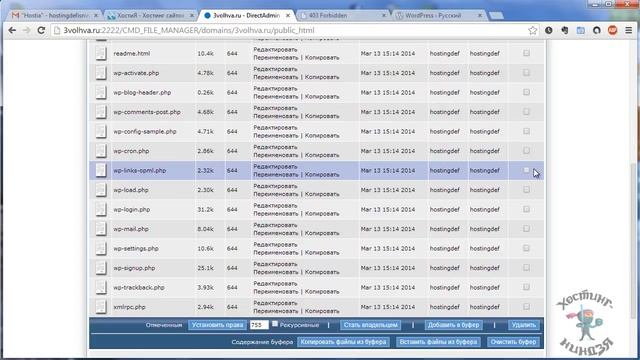Click the file icon for wp-load.php

pos(101,190)
